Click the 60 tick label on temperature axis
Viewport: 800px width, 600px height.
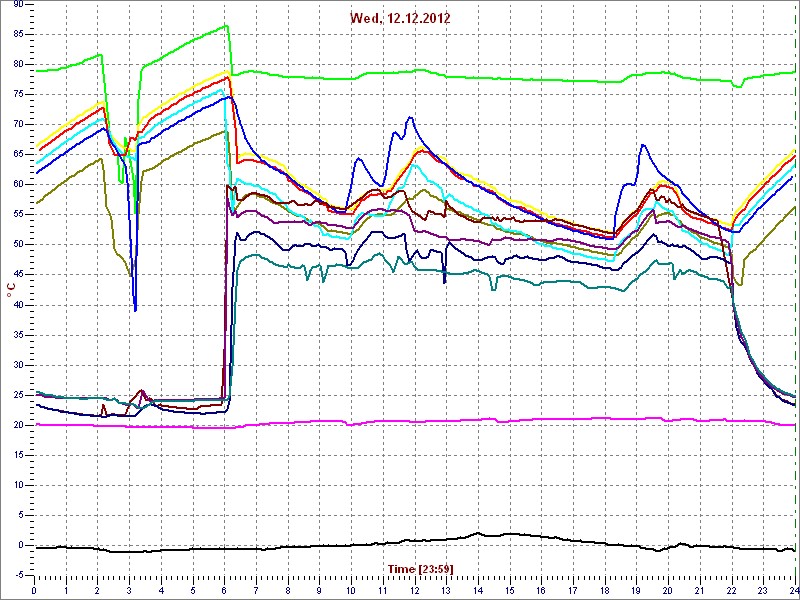pos(17,185)
